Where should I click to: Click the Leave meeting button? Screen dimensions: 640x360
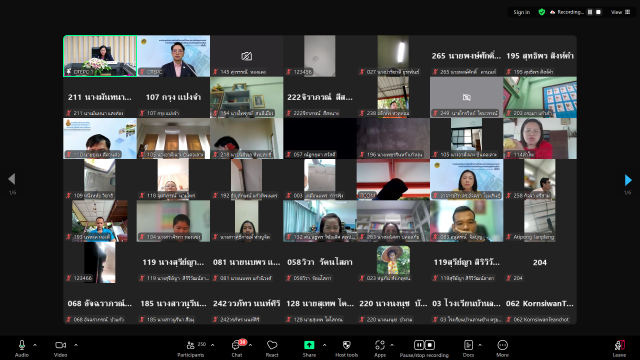(619, 348)
